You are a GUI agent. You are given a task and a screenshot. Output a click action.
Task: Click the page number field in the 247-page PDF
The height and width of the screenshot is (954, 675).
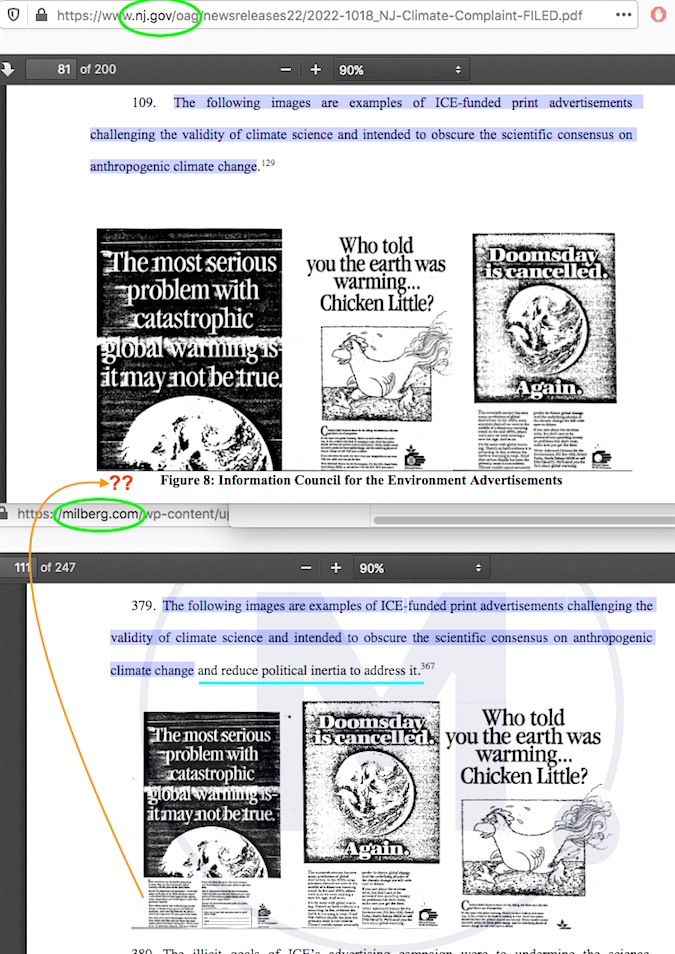17,568
